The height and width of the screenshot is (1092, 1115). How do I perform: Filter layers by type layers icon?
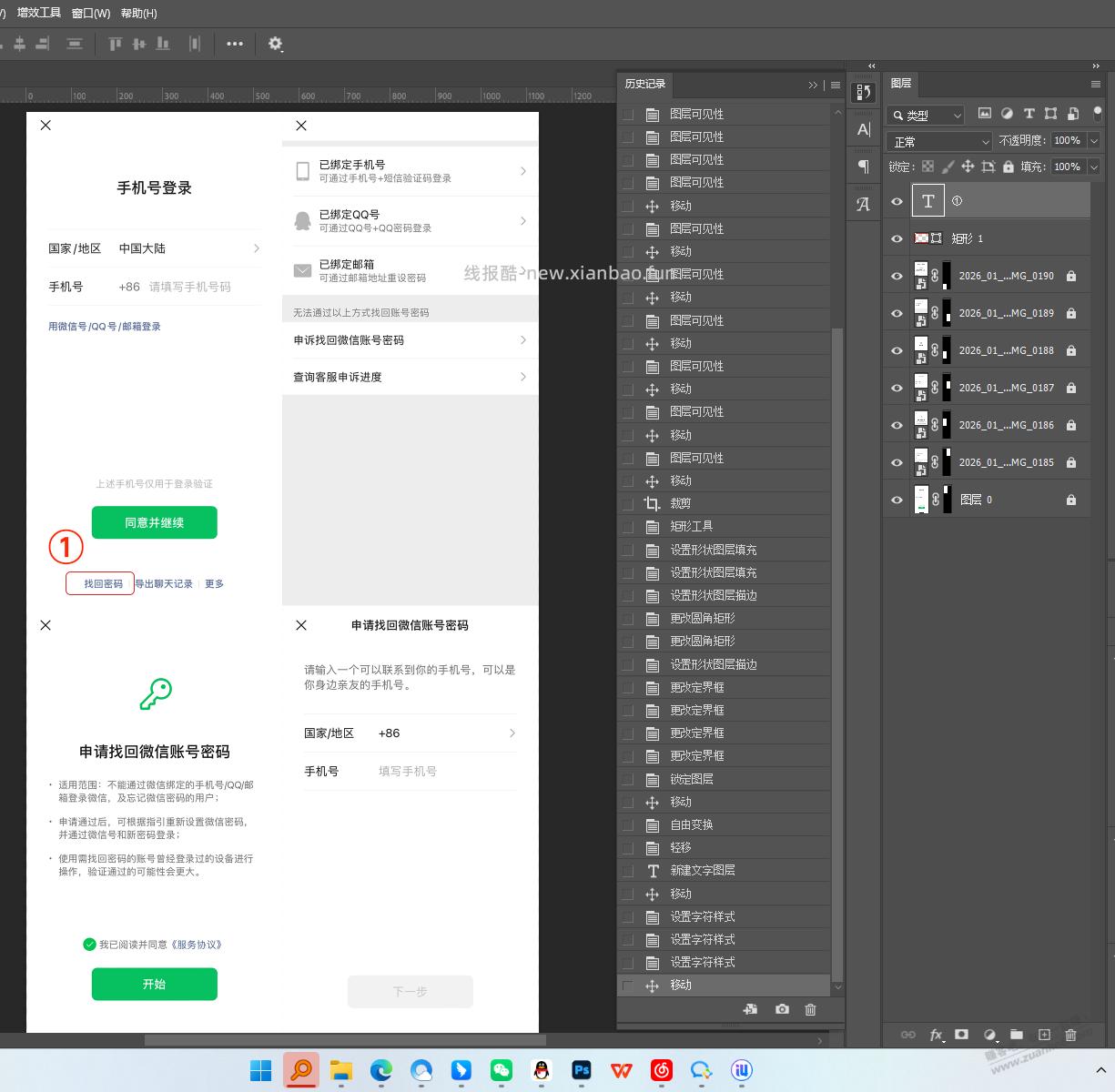(x=1029, y=114)
